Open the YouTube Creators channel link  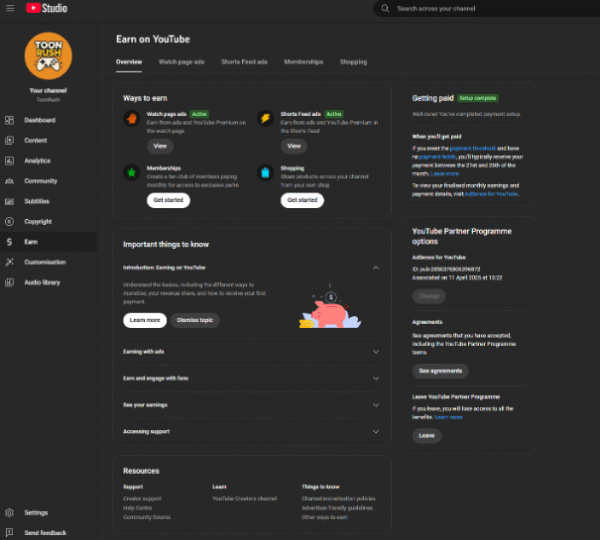[x=245, y=499]
